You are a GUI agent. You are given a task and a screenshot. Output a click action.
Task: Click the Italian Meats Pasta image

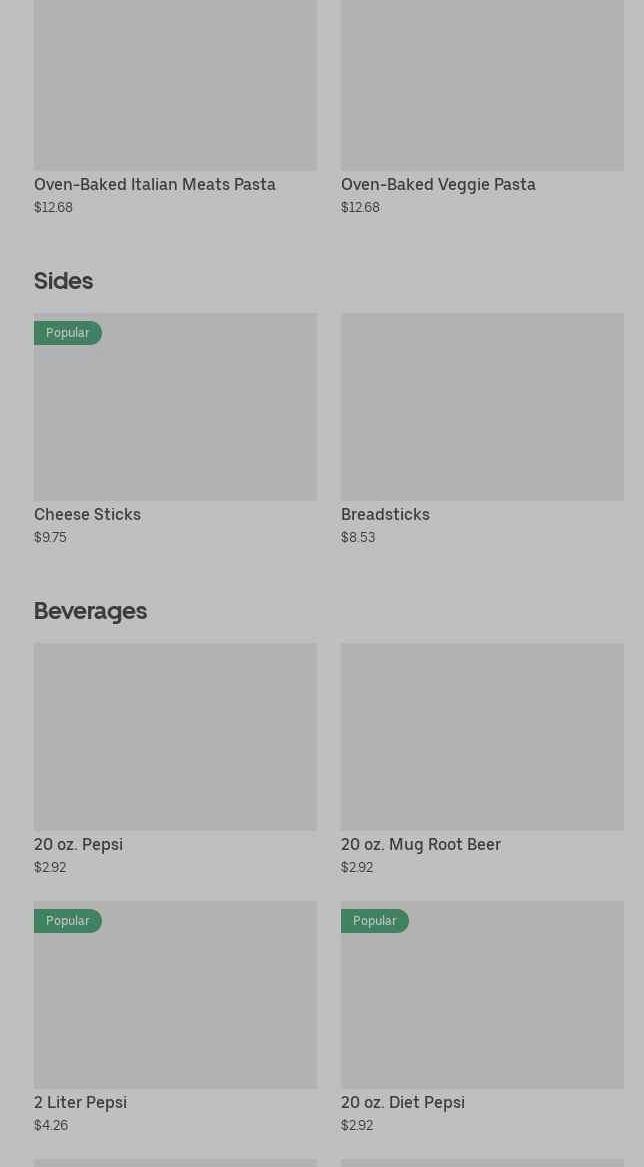point(175,85)
